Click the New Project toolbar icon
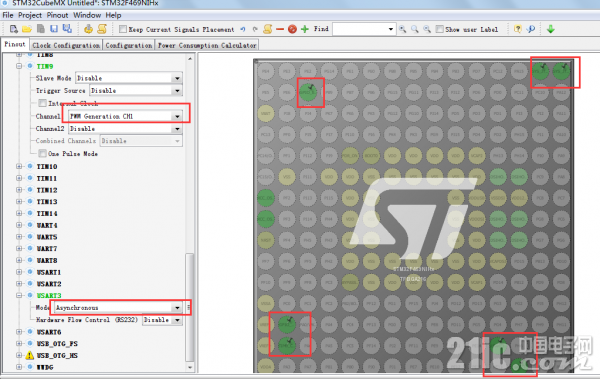 click(x=14, y=29)
